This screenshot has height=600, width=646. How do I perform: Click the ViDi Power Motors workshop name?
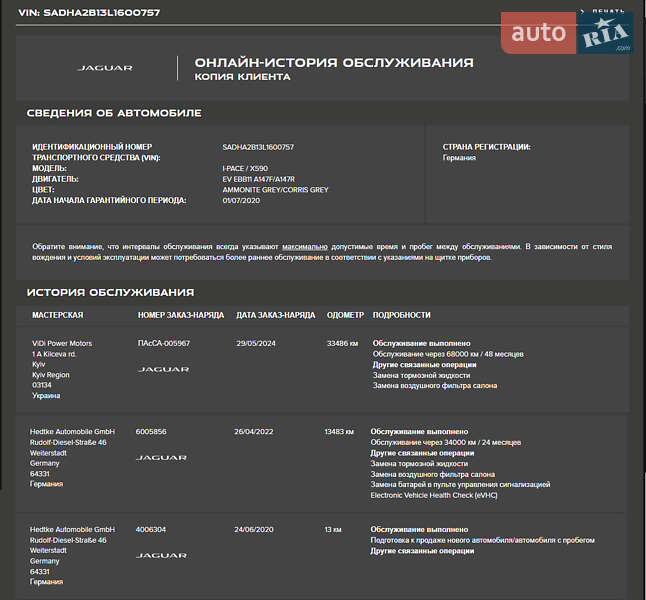pos(62,343)
